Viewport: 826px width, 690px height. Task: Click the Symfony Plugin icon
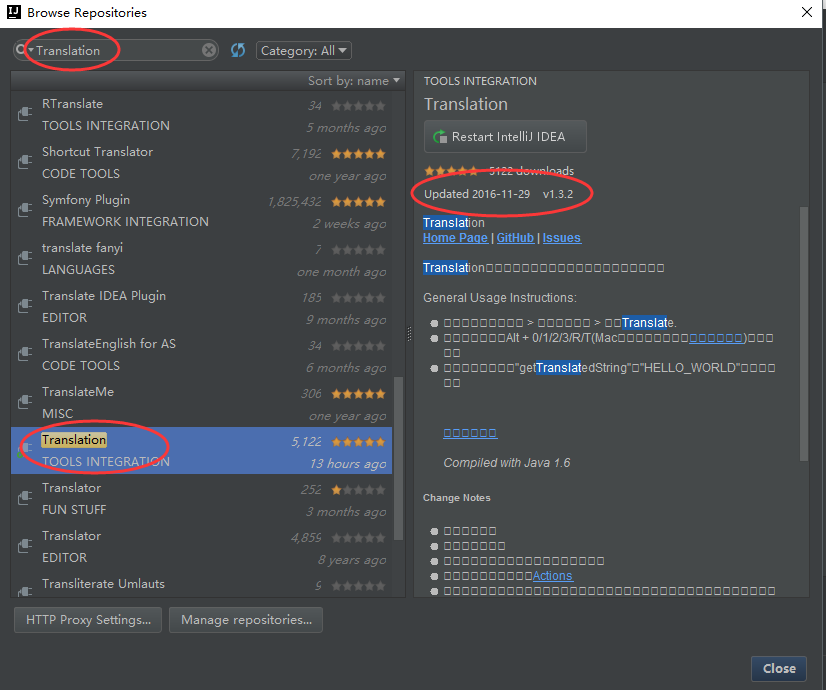point(25,210)
